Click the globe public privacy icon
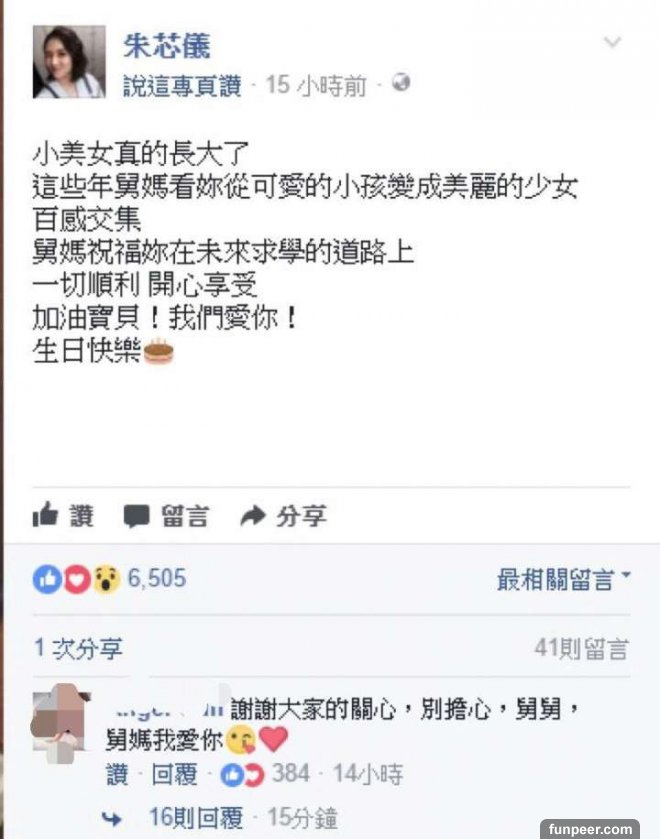 (401, 83)
